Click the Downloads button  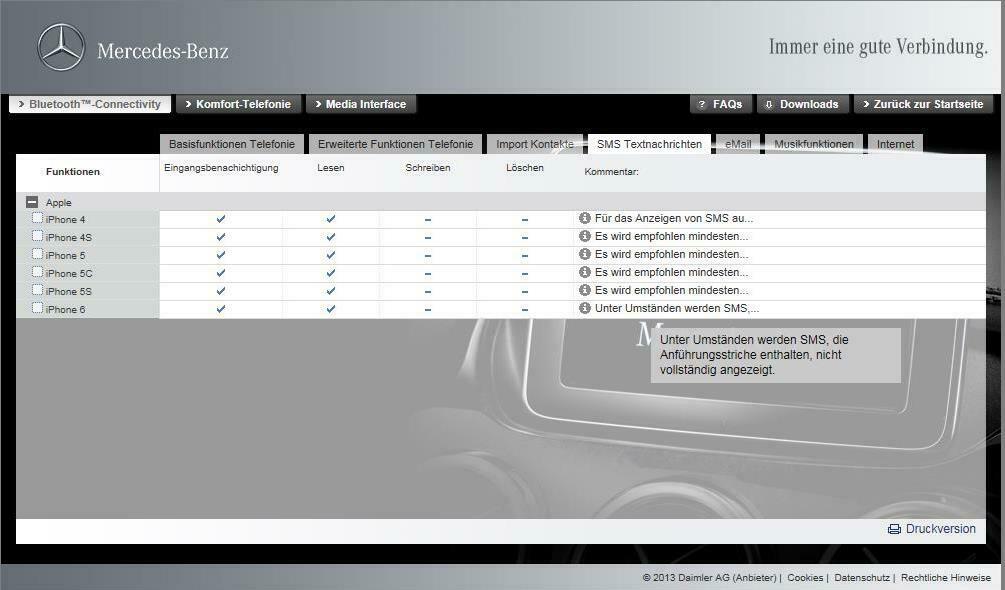tap(802, 104)
